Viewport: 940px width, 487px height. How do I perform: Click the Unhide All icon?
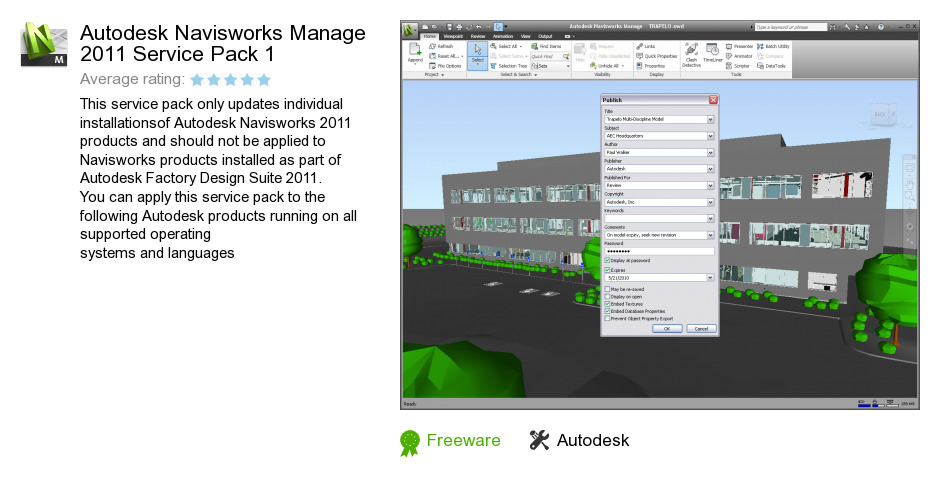coord(593,65)
